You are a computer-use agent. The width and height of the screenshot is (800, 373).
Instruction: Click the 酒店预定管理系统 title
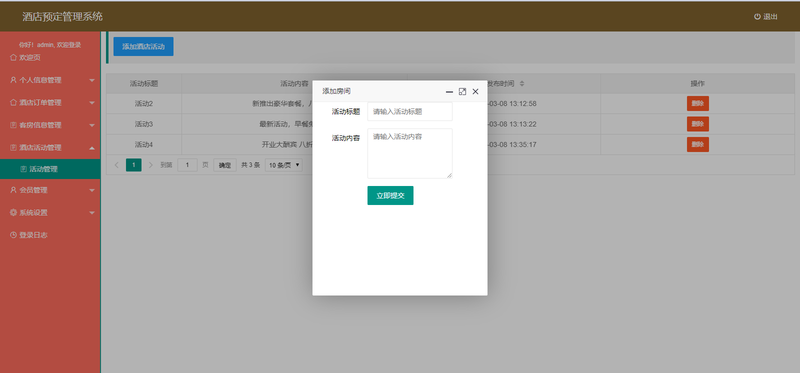62,17
